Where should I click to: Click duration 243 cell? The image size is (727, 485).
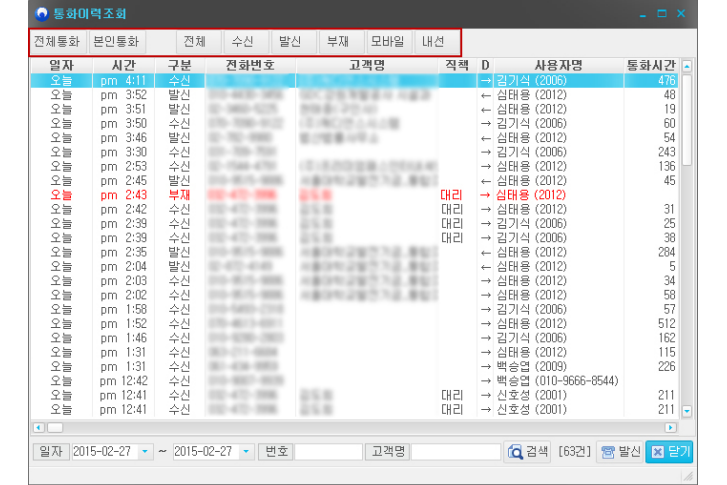click(x=667, y=152)
